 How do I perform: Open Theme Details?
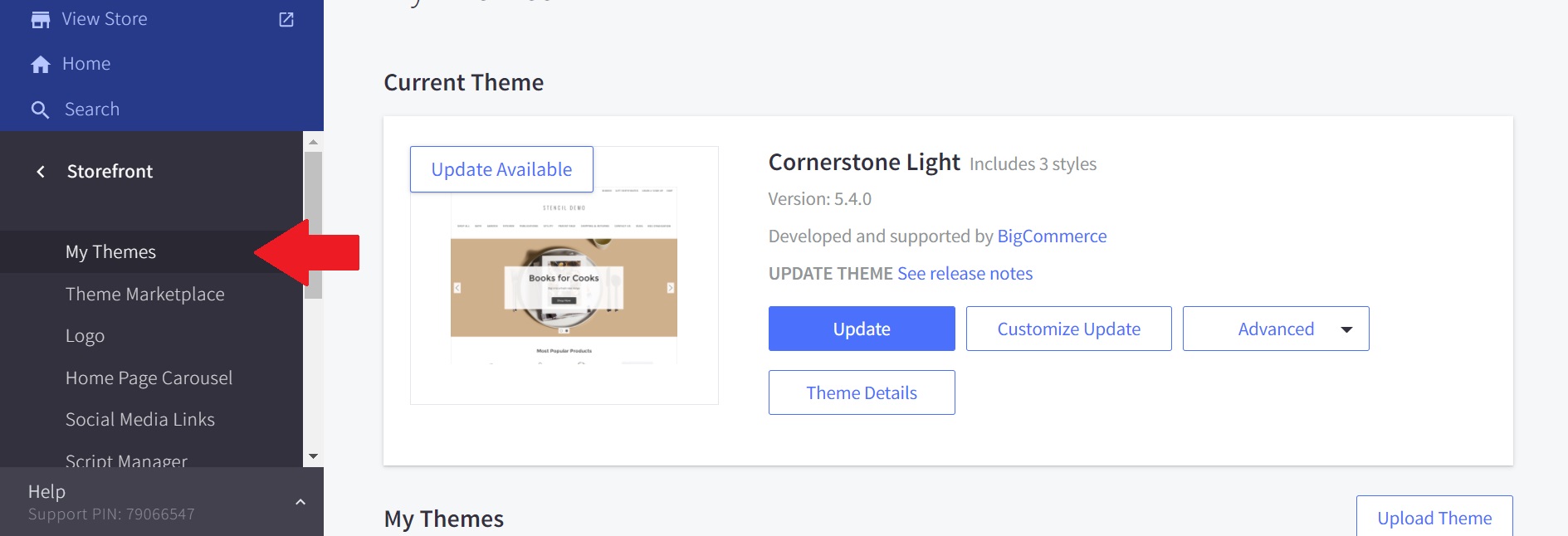tap(861, 392)
